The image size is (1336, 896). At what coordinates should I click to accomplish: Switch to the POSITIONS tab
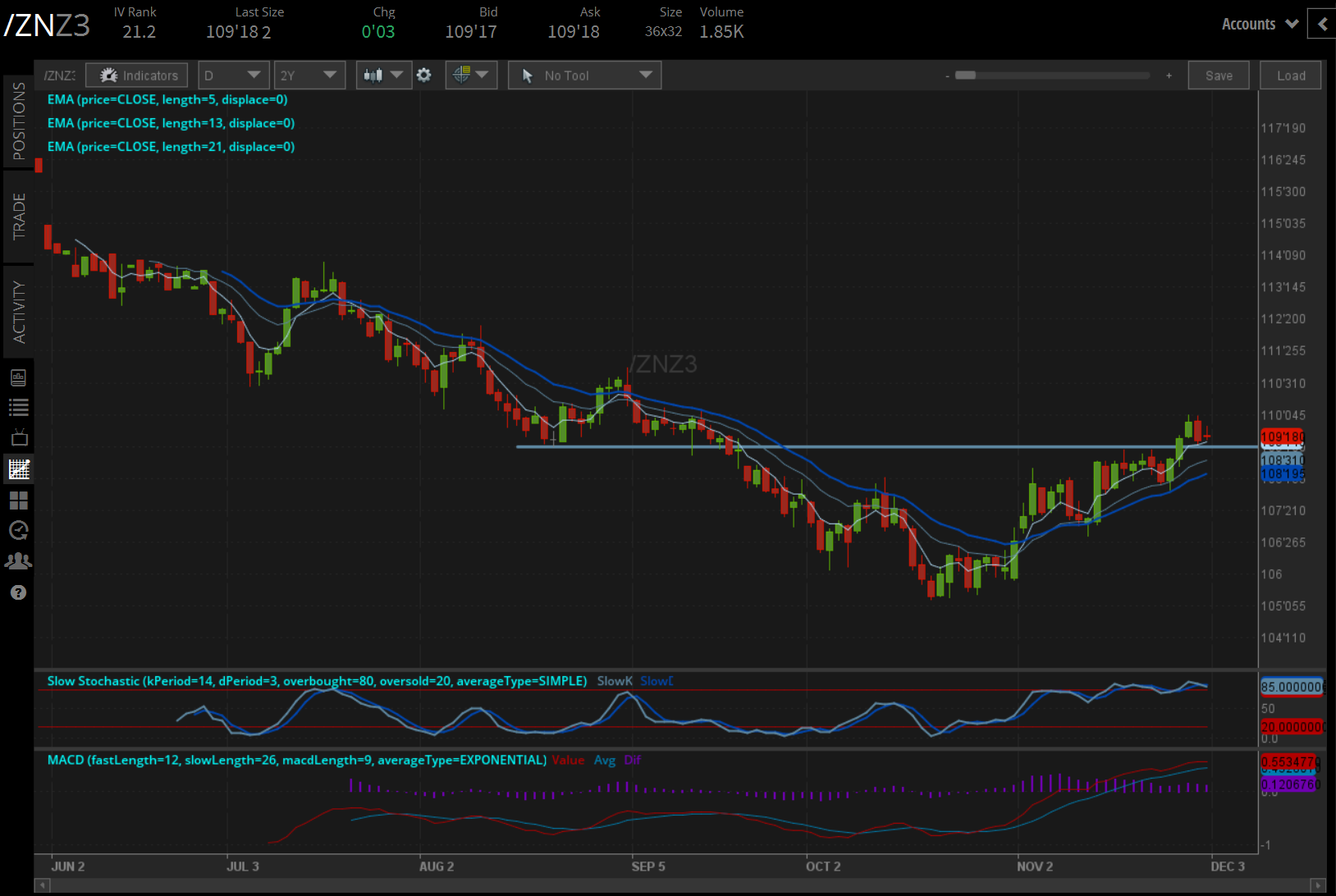(x=18, y=121)
